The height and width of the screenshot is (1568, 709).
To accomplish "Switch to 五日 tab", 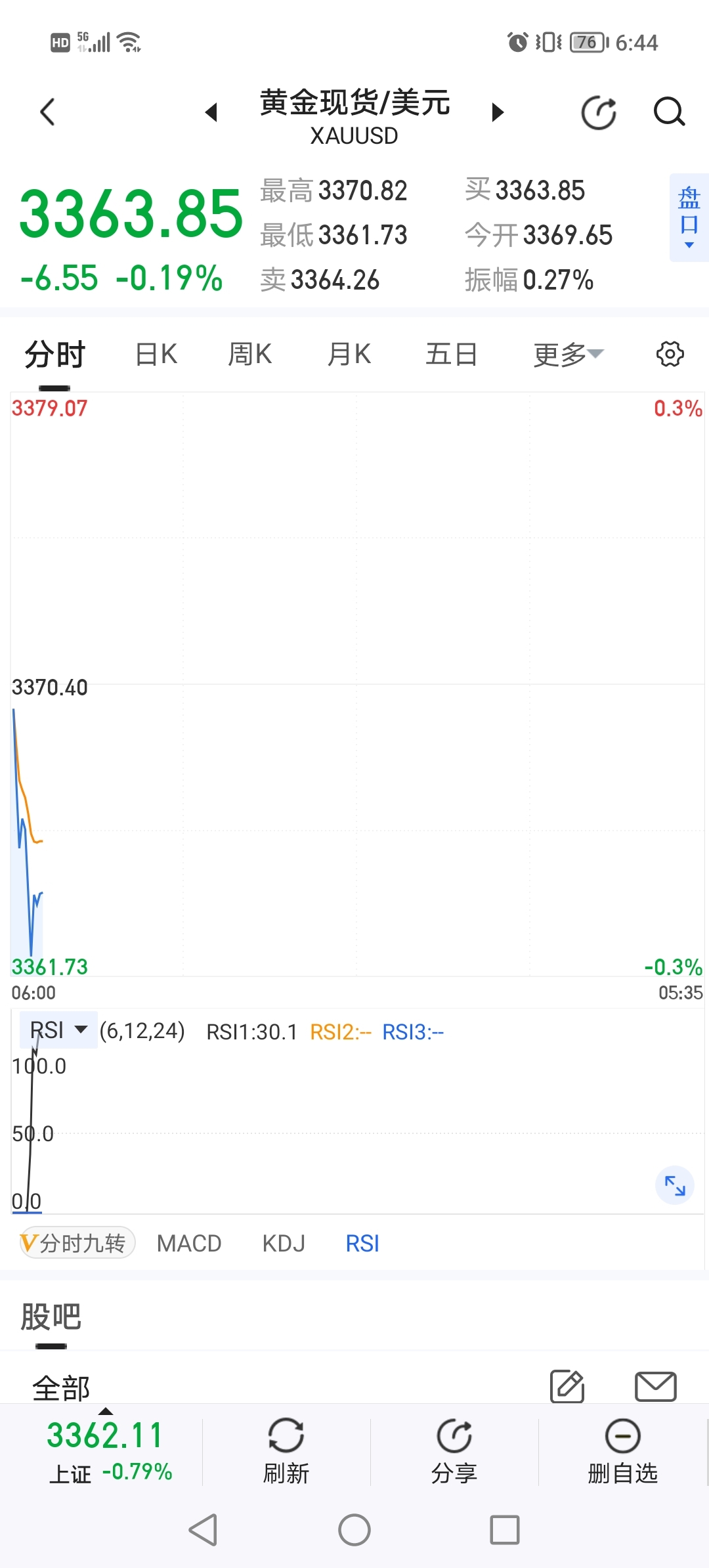I will 451,355.
